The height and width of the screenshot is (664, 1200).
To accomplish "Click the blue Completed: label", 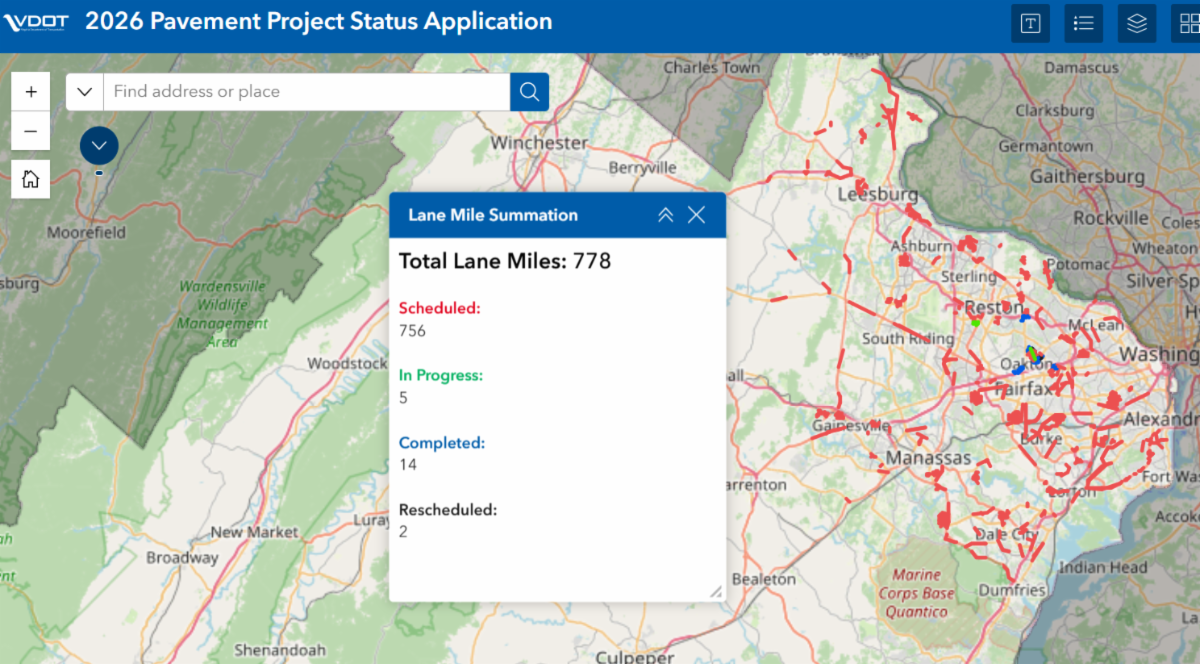I will tap(442, 442).
